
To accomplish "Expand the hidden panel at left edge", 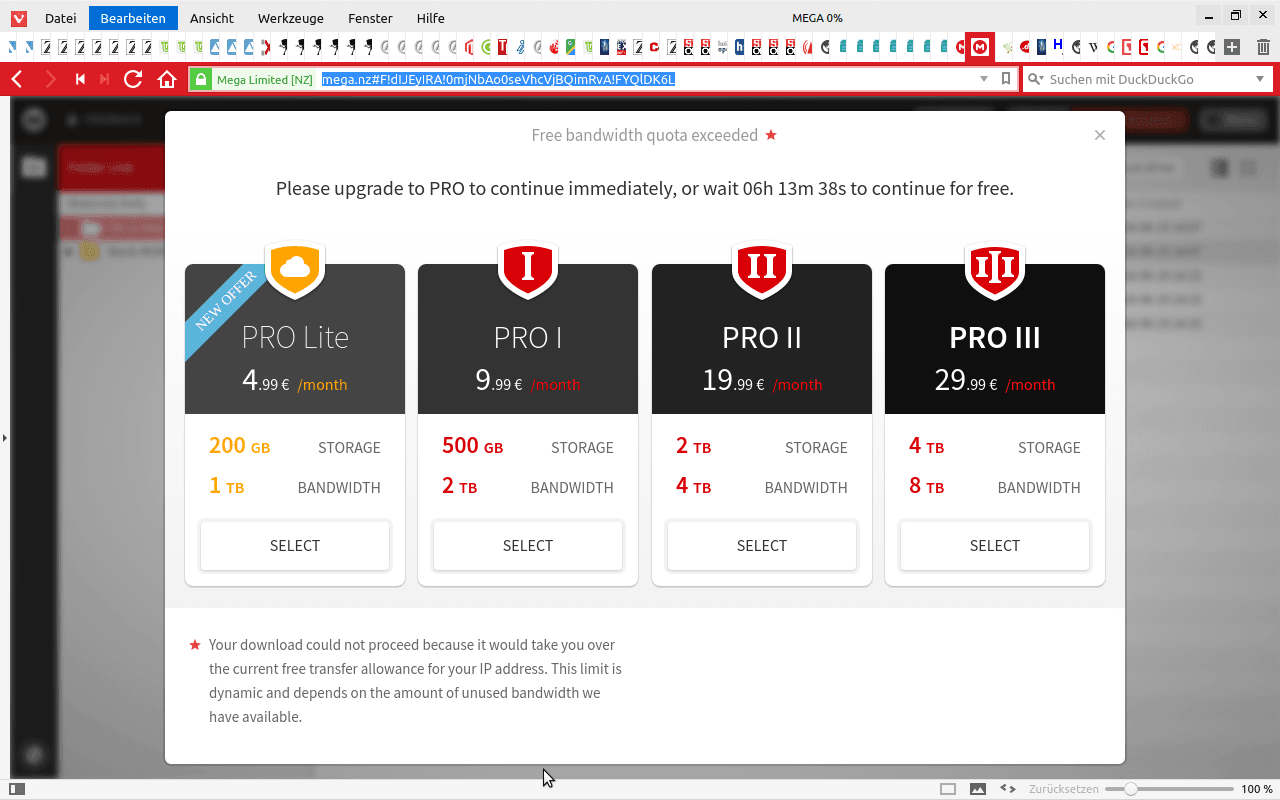I will coord(4,438).
